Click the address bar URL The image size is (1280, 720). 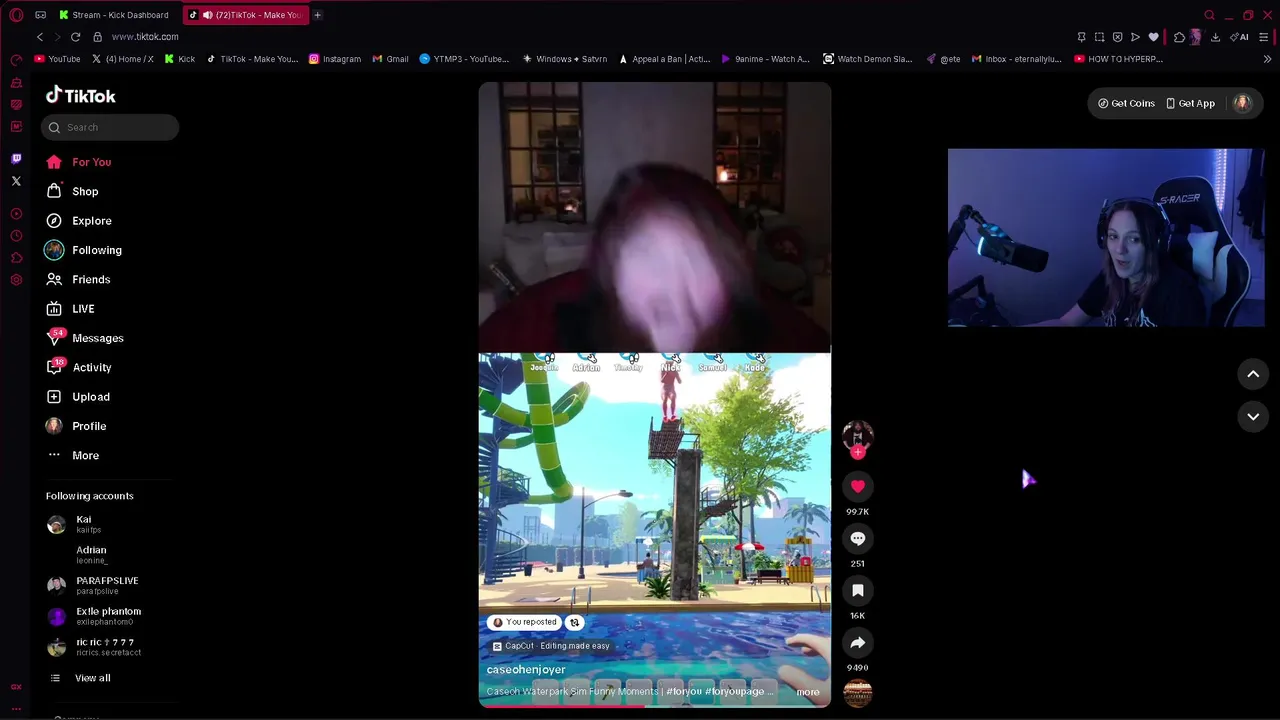click(145, 37)
